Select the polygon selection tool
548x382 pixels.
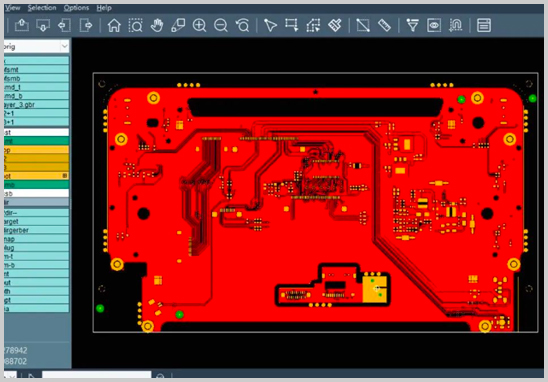click(313, 25)
